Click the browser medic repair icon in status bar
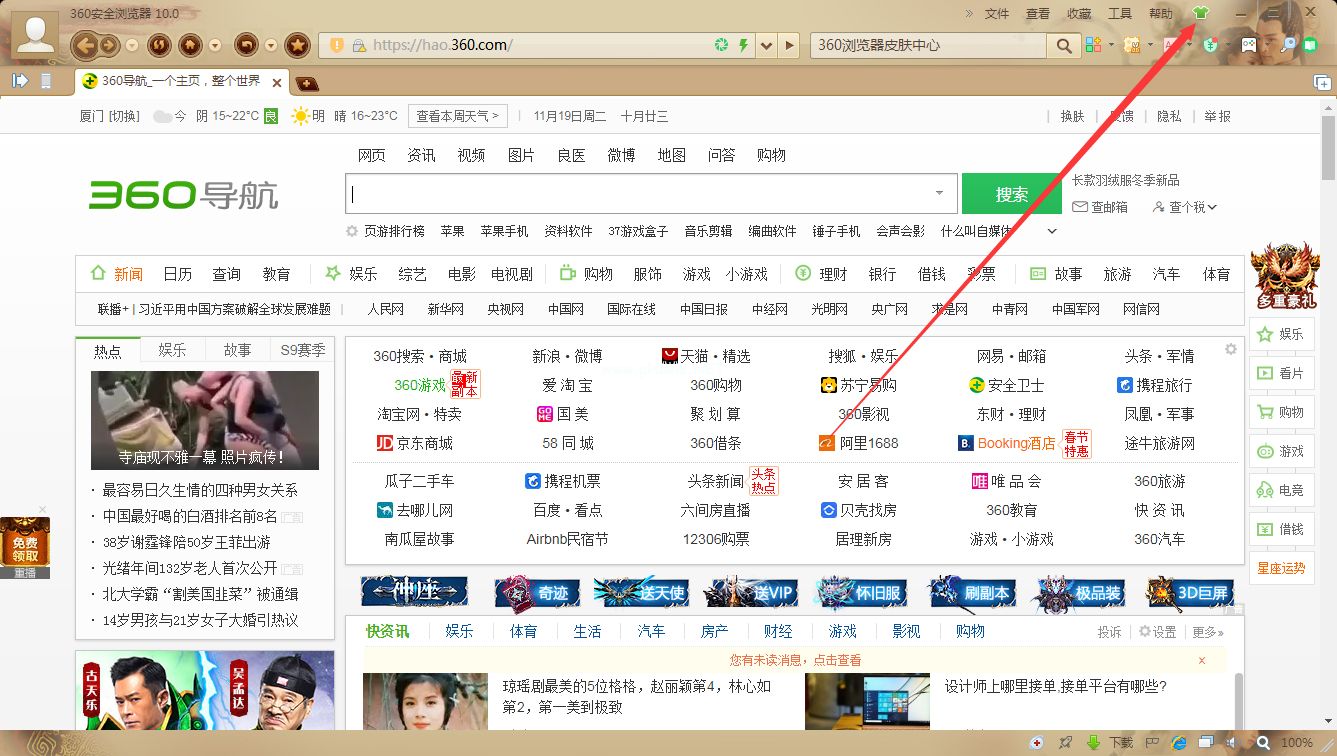Viewport: 1337px width, 756px height. [x=1037, y=744]
